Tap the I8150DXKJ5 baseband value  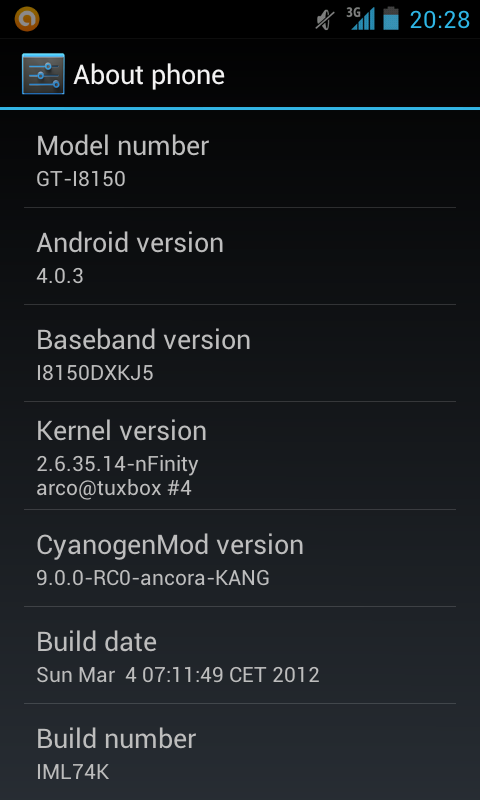coord(95,373)
